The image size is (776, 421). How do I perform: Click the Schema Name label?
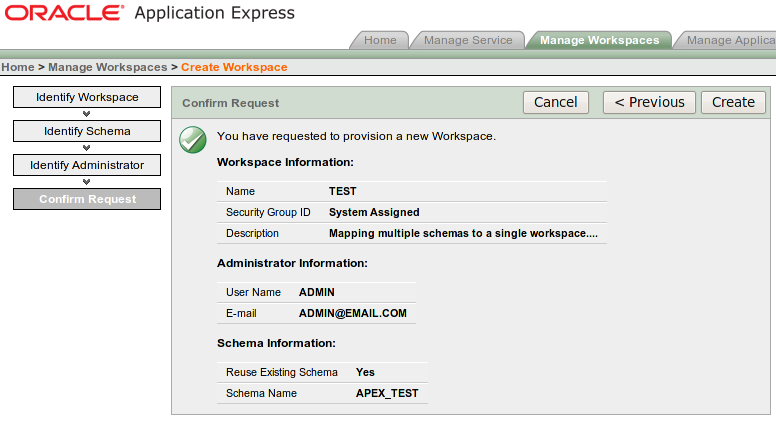[261, 393]
